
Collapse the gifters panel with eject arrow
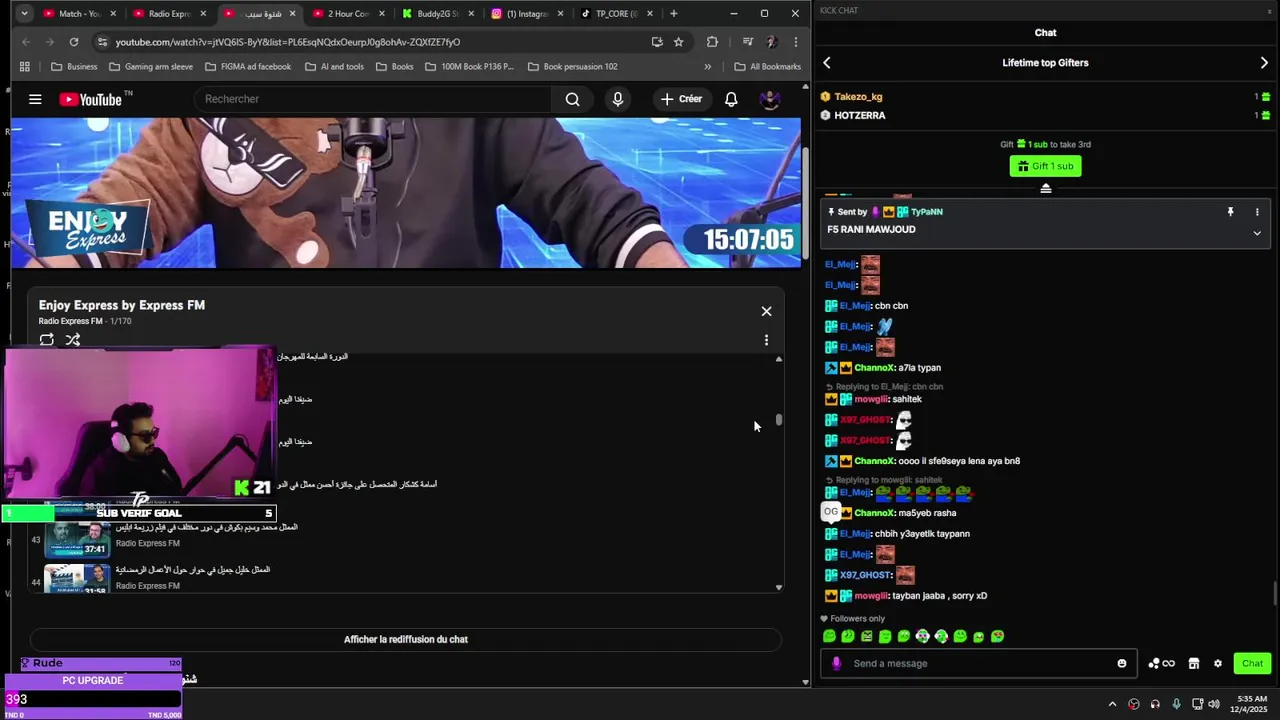click(1046, 188)
